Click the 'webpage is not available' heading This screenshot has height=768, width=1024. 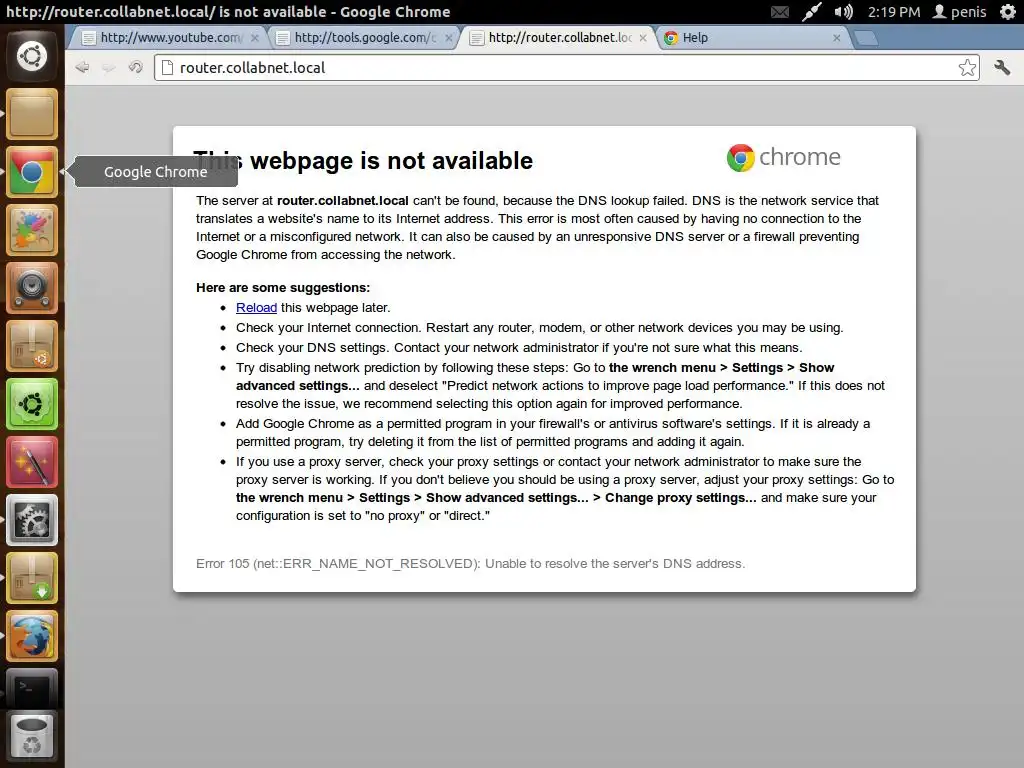pyautogui.click(x=391, y=161)
